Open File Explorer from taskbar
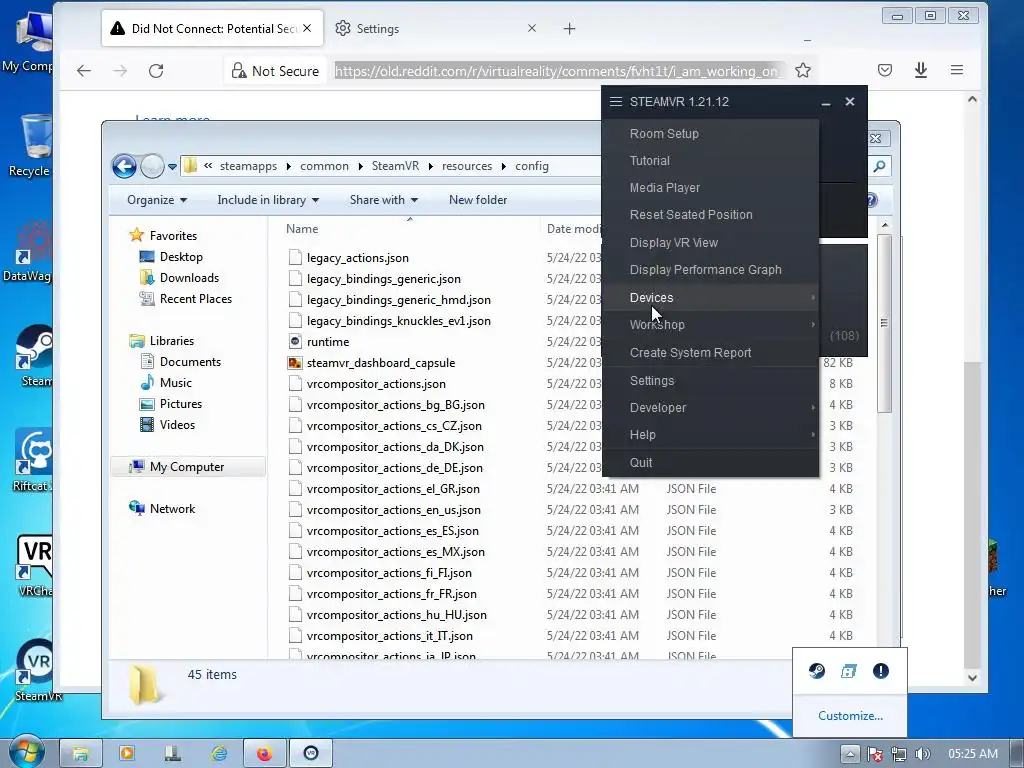The width and height of the screenshot is (1024, 768). pos(81,754)
